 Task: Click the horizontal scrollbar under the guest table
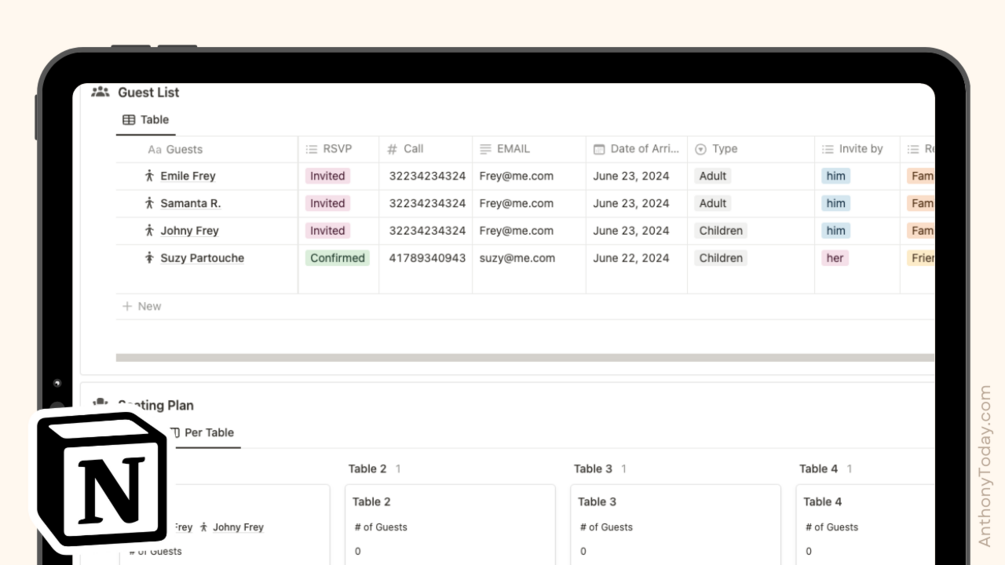coord(524,357)
